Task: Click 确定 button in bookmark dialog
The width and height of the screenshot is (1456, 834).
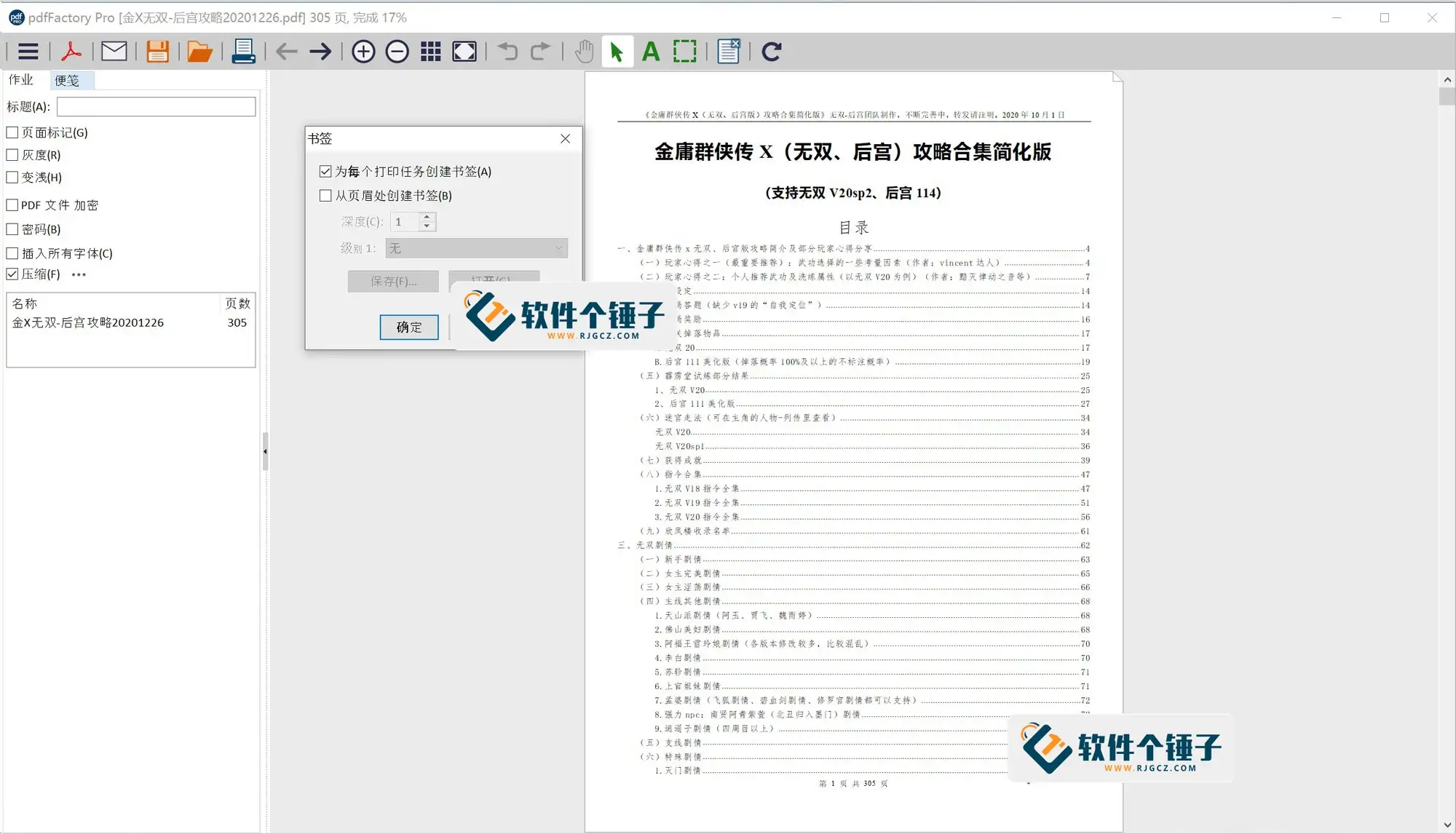Action: pos(409,327)
